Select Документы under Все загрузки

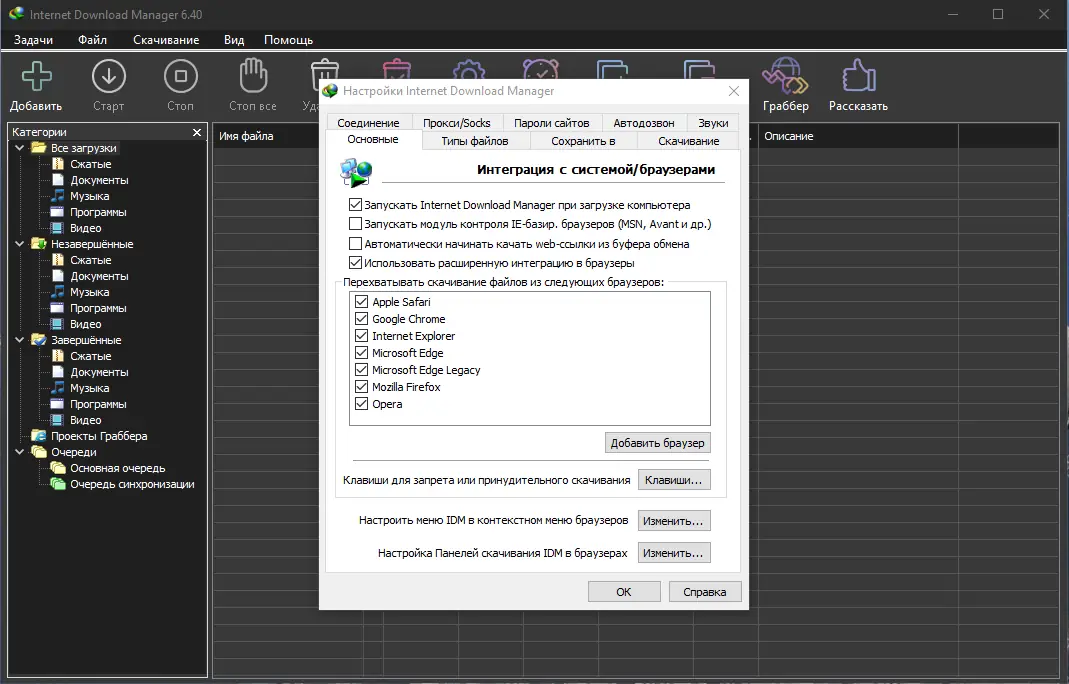(x=100, y=180)
